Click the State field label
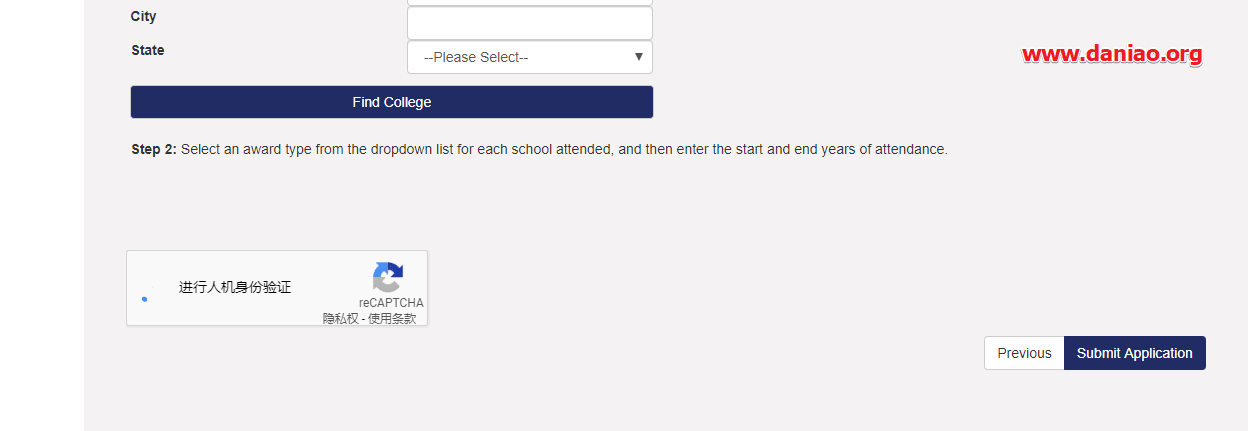Screen dimensions: 1248x431 click(148, 50)
